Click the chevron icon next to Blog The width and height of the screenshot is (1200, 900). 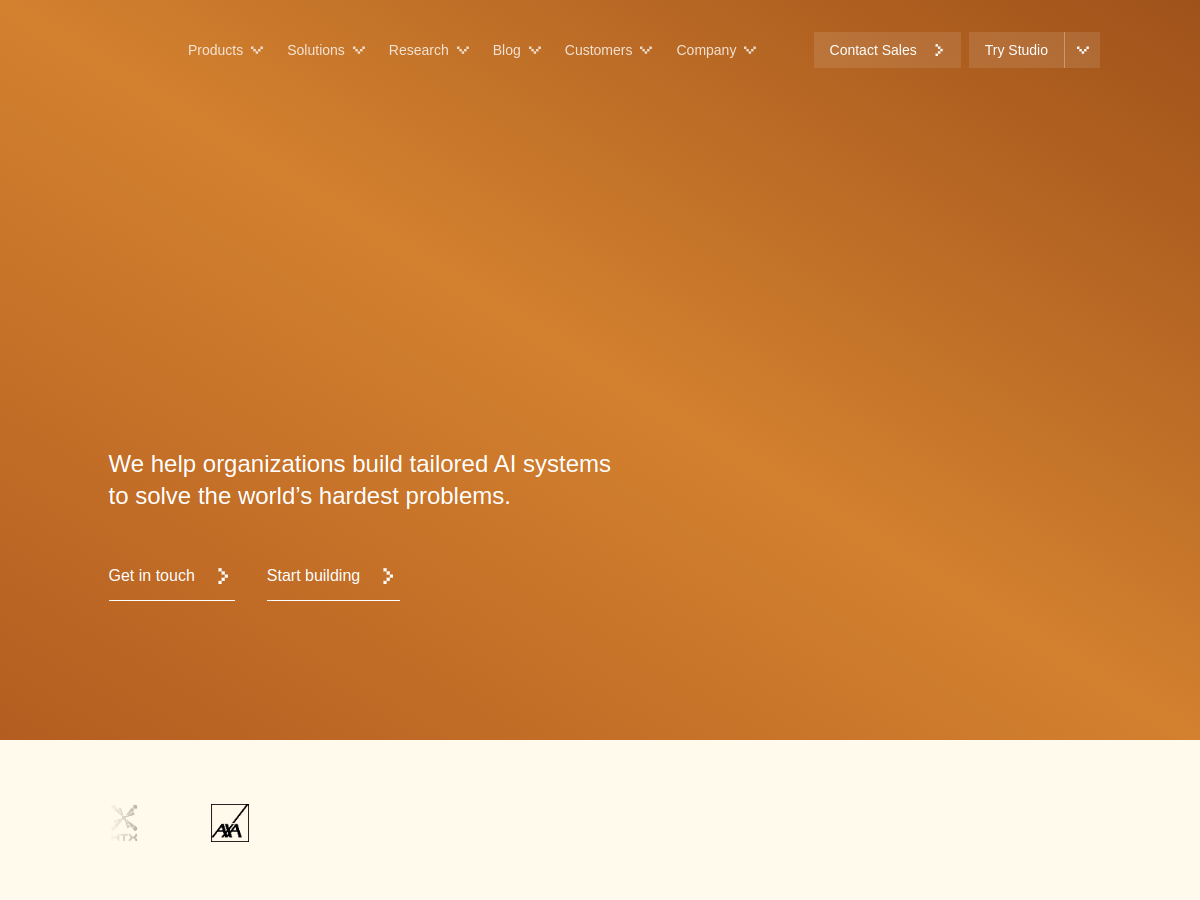(534, 50)
